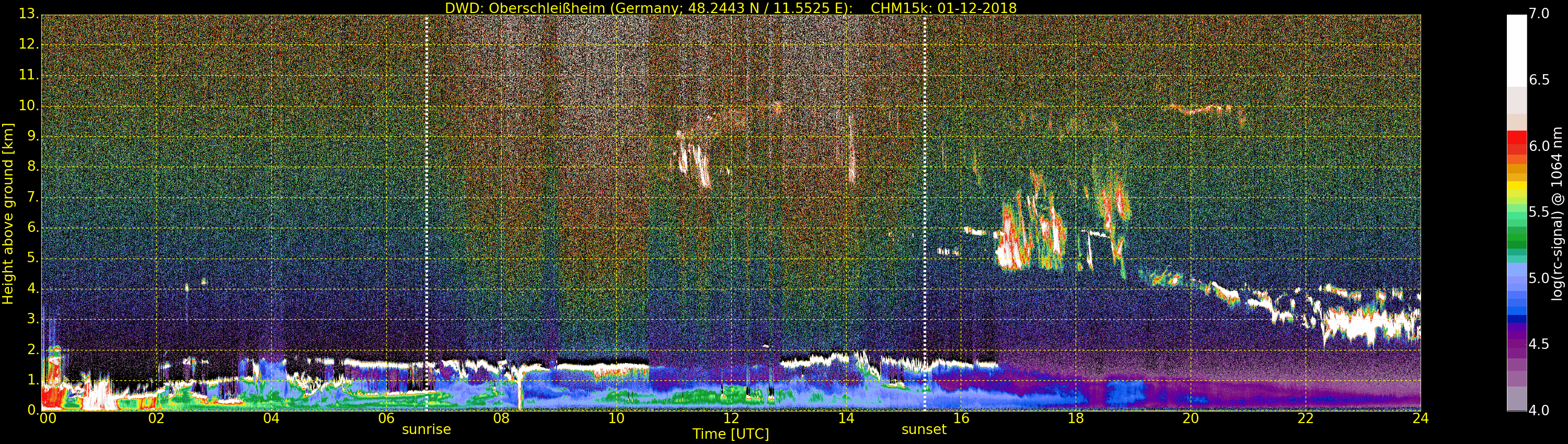
Task: Click the plot title 'DWD: Oberschleißheim' text
Action: point(525,8)
